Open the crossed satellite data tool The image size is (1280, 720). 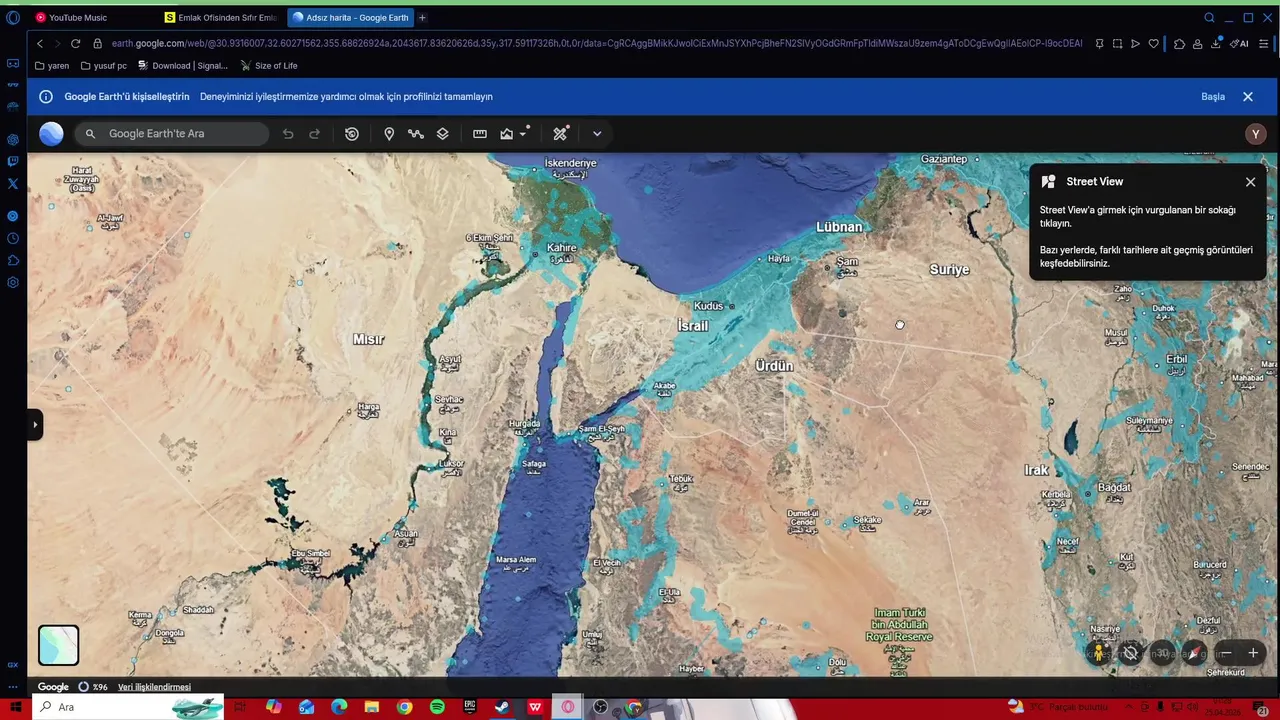point(561,134)
